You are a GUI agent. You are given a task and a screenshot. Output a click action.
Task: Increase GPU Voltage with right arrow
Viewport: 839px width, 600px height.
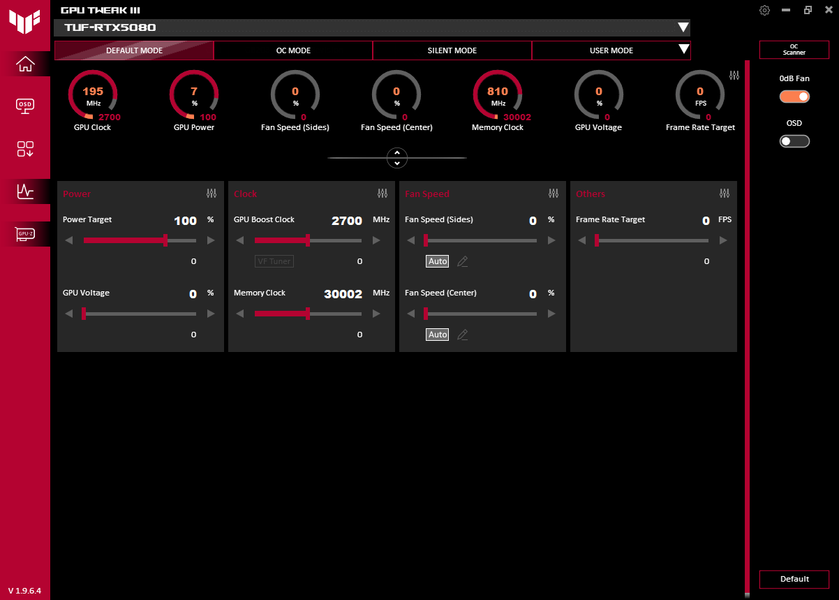point(211,314)
